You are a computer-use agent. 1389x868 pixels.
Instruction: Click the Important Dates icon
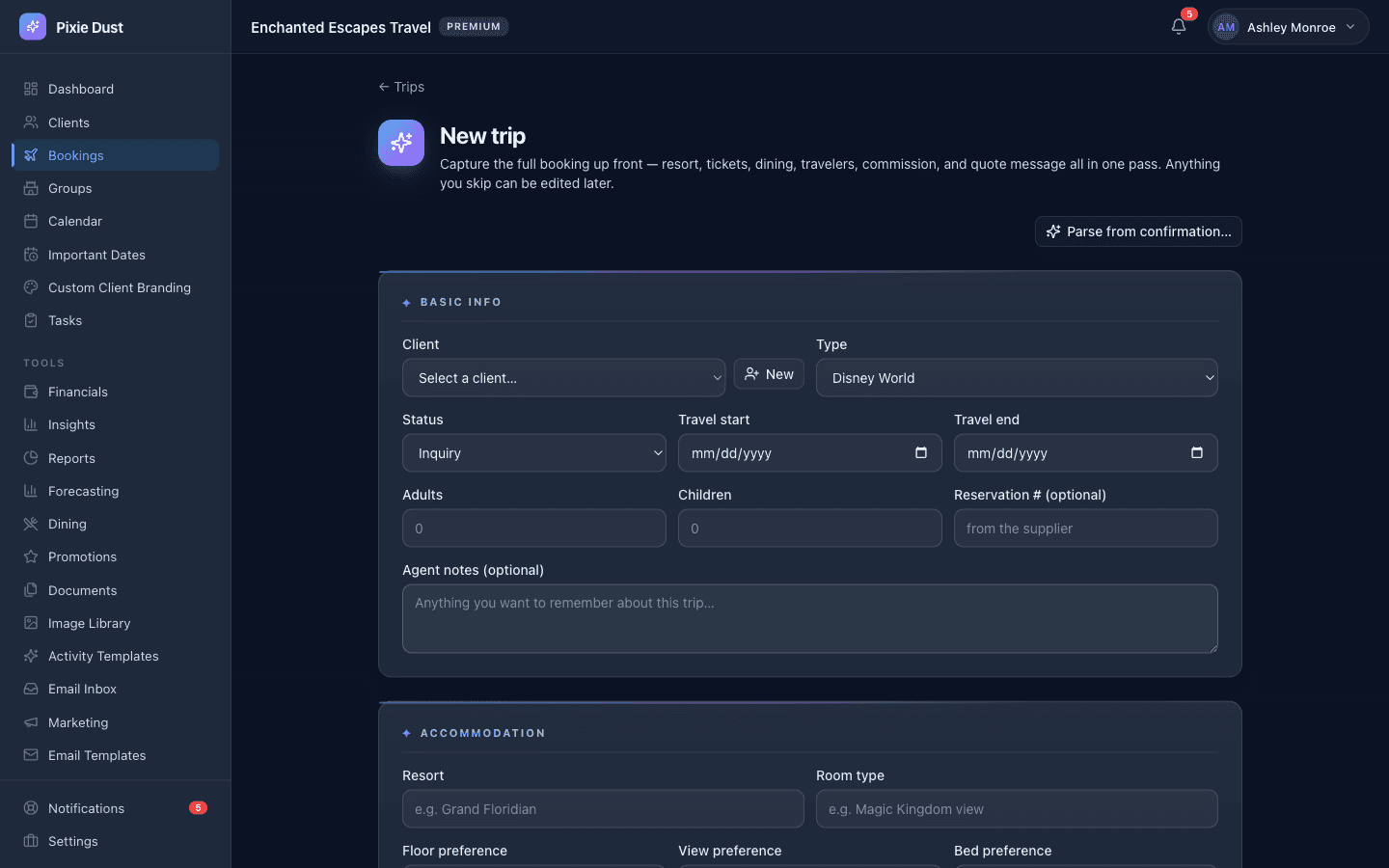(31, 255)
